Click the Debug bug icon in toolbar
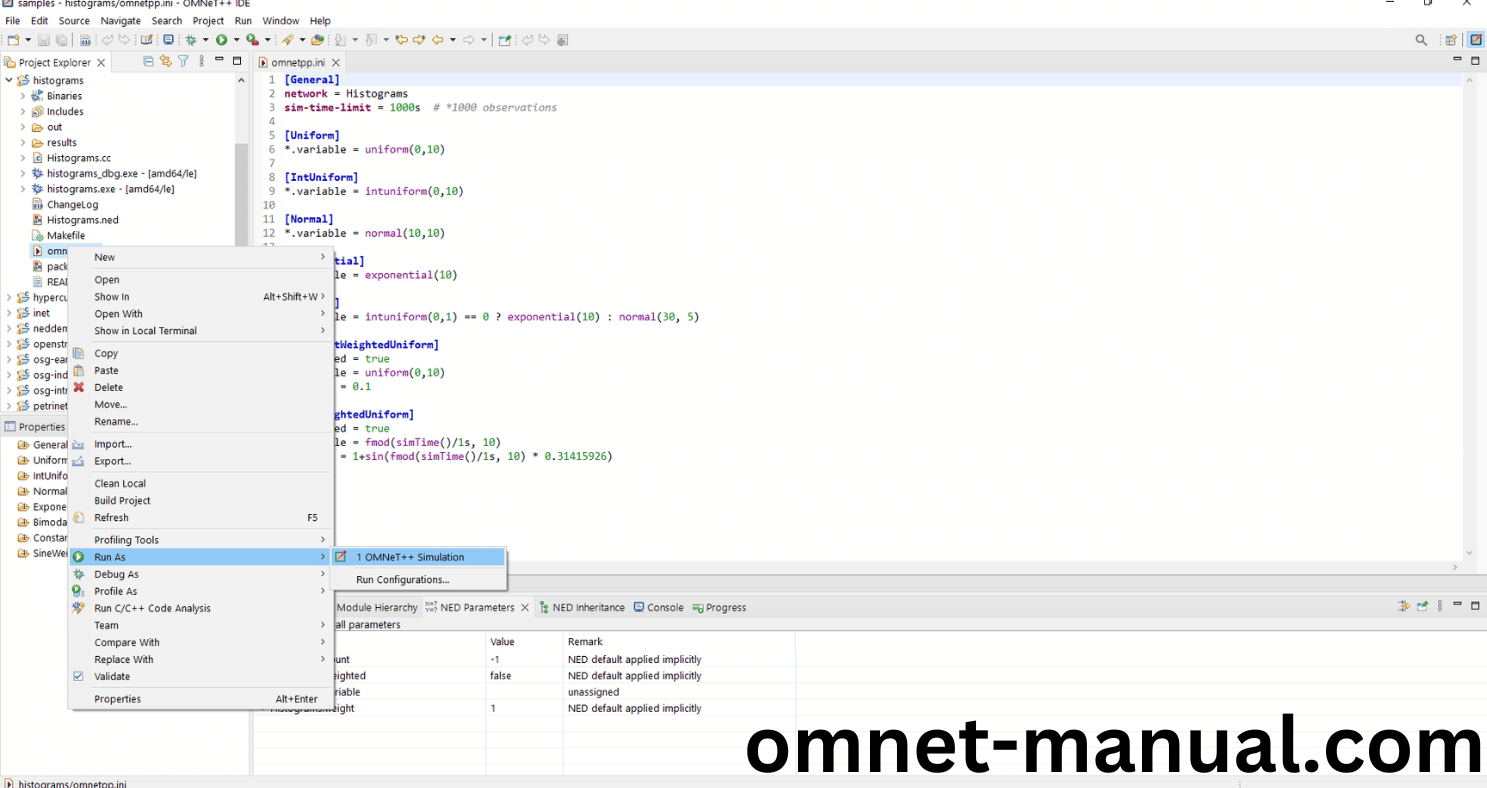This screenshot has height=788, width=1487. coord(191,40)
